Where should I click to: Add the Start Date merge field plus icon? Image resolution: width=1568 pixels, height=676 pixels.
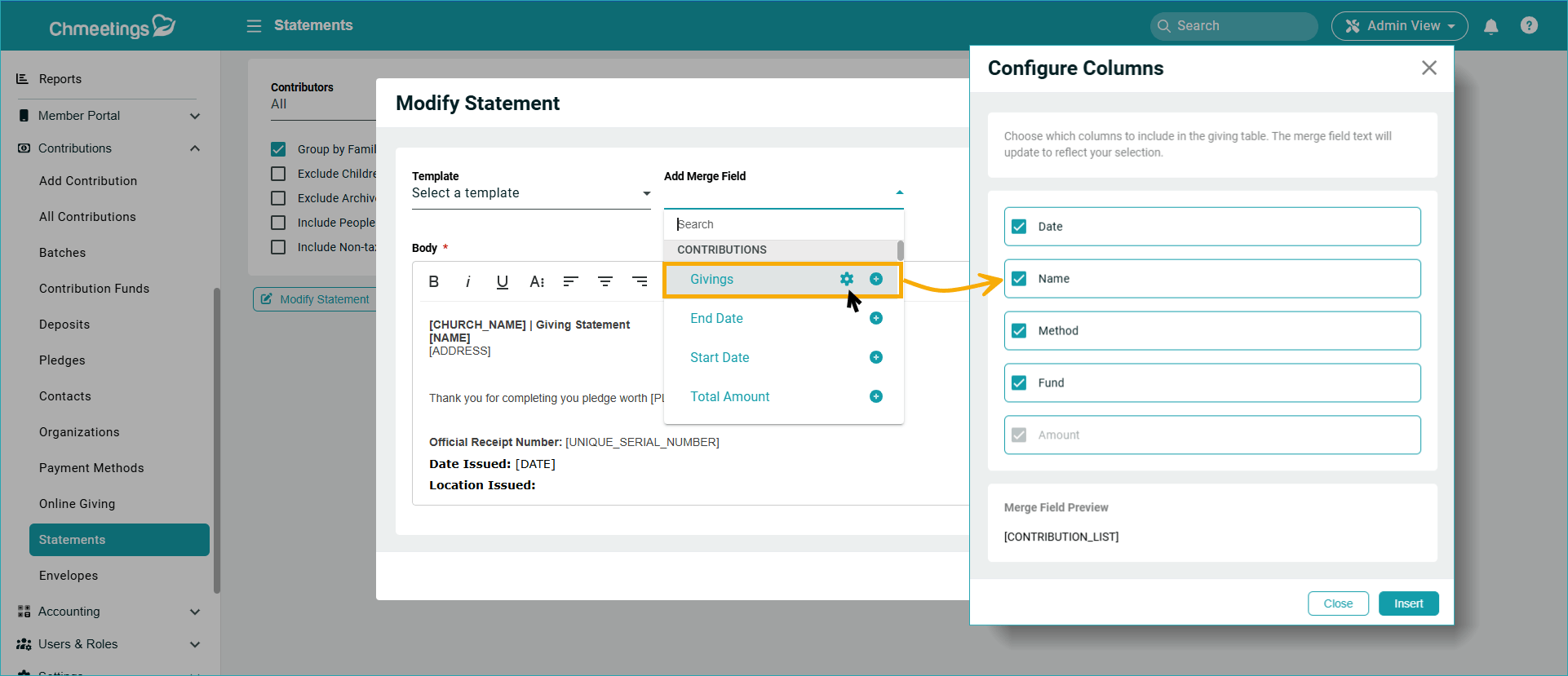tap(876, 357)
